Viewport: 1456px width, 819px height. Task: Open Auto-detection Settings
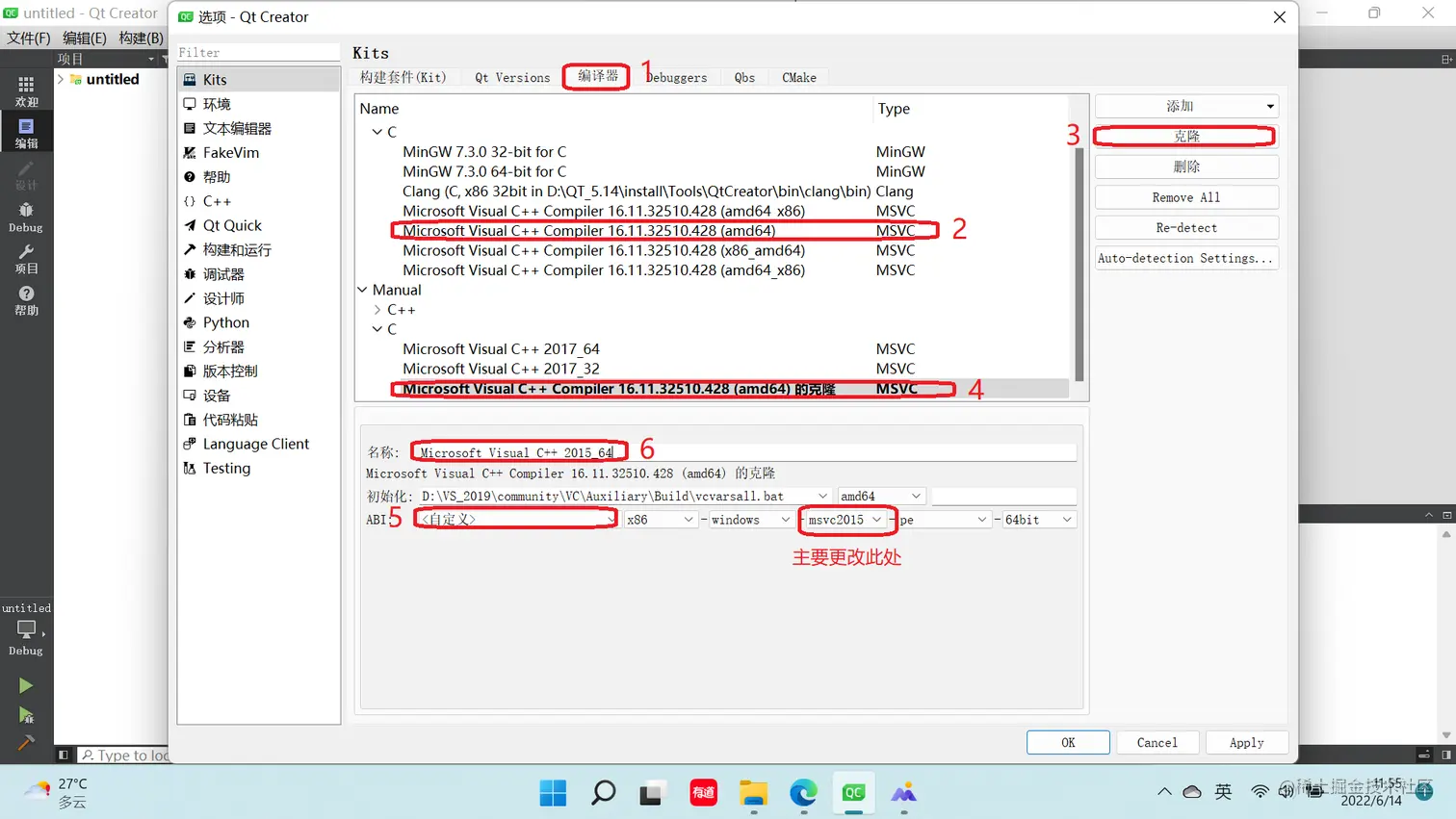1186,258
